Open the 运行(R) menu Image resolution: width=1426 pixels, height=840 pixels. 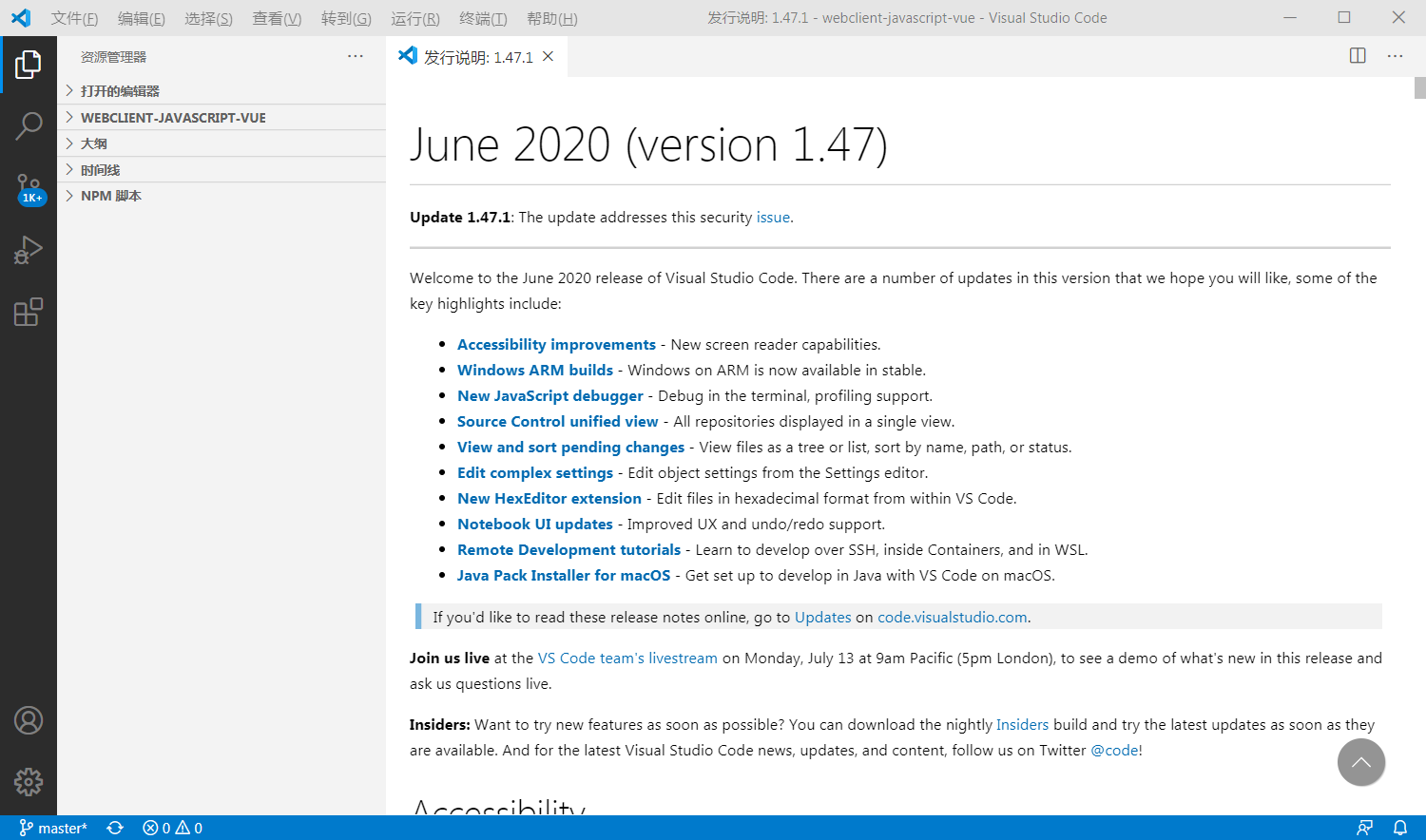[415, 18]
